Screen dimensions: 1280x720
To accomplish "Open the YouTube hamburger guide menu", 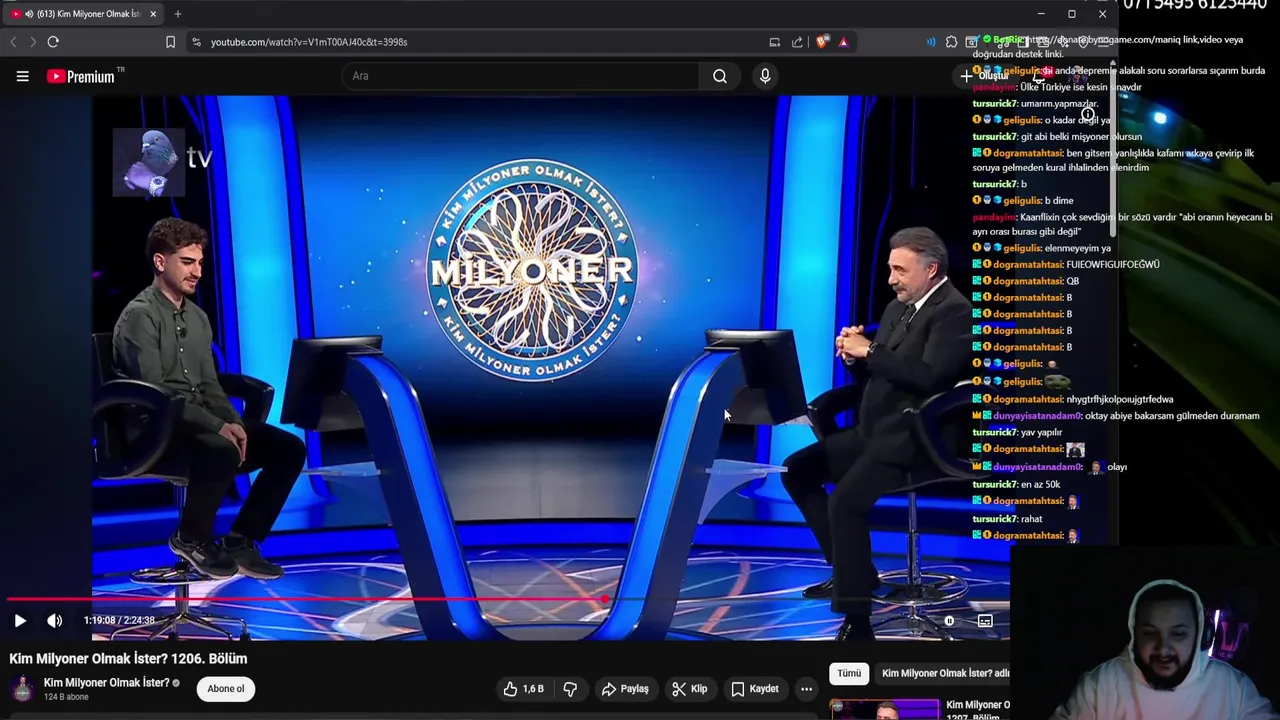I will pos(22,76).
